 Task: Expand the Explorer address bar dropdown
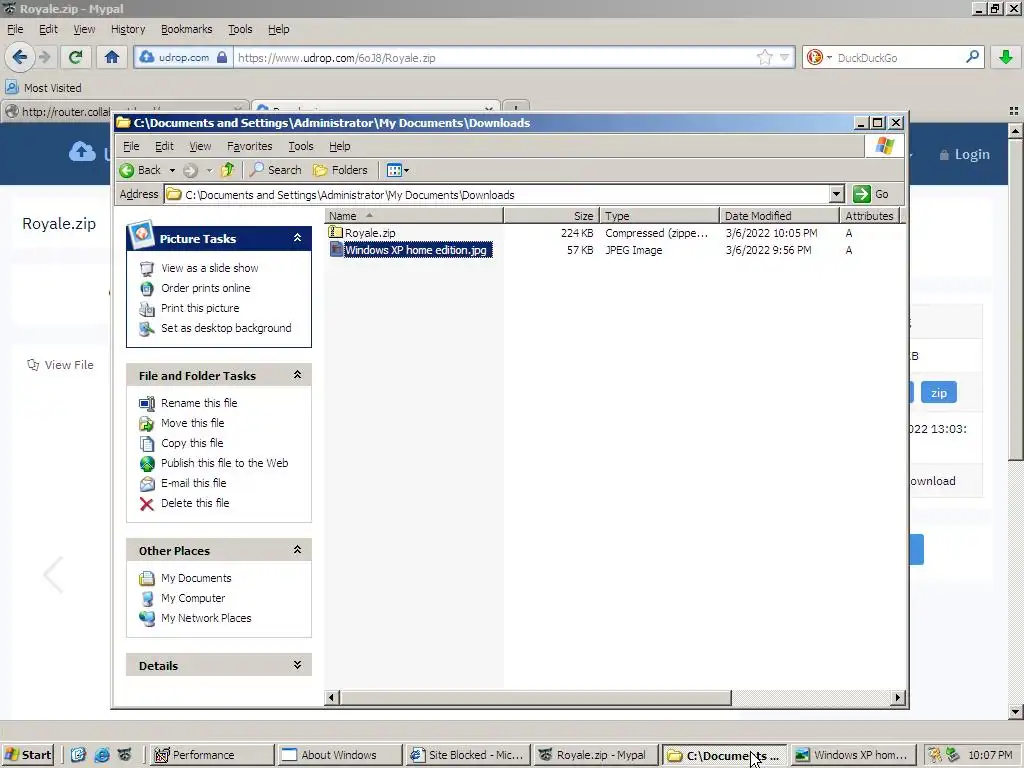pos(837,194)
